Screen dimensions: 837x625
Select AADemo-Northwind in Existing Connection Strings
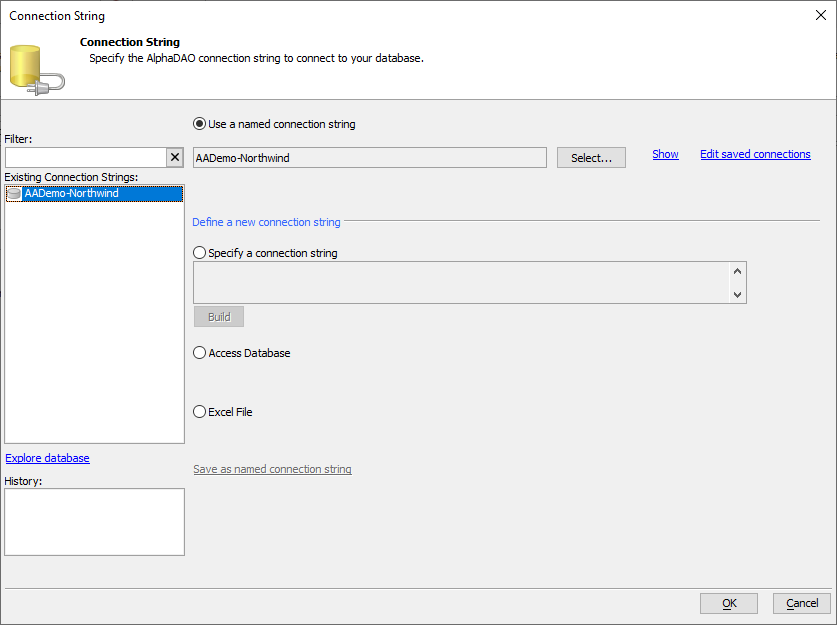pos(94,193)
